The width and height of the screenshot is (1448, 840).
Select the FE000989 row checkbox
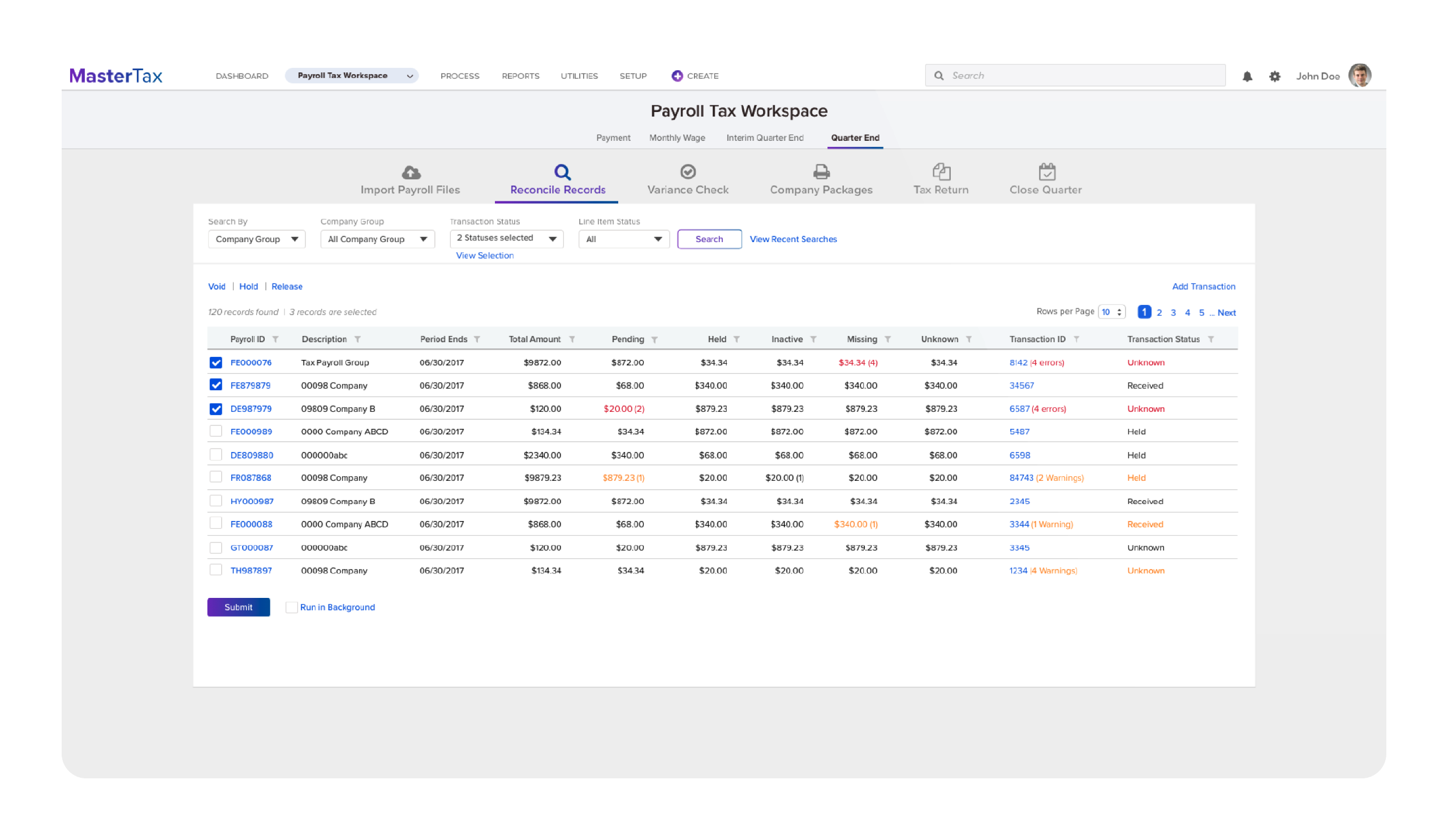click(x=216, y=431)
